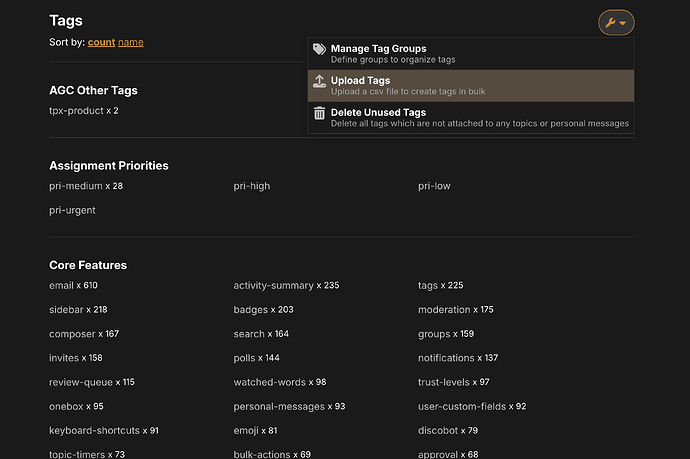Click the Assignment Priorities group heading
The width and height of the screenshot is (690, 459).
pos(109,166)
